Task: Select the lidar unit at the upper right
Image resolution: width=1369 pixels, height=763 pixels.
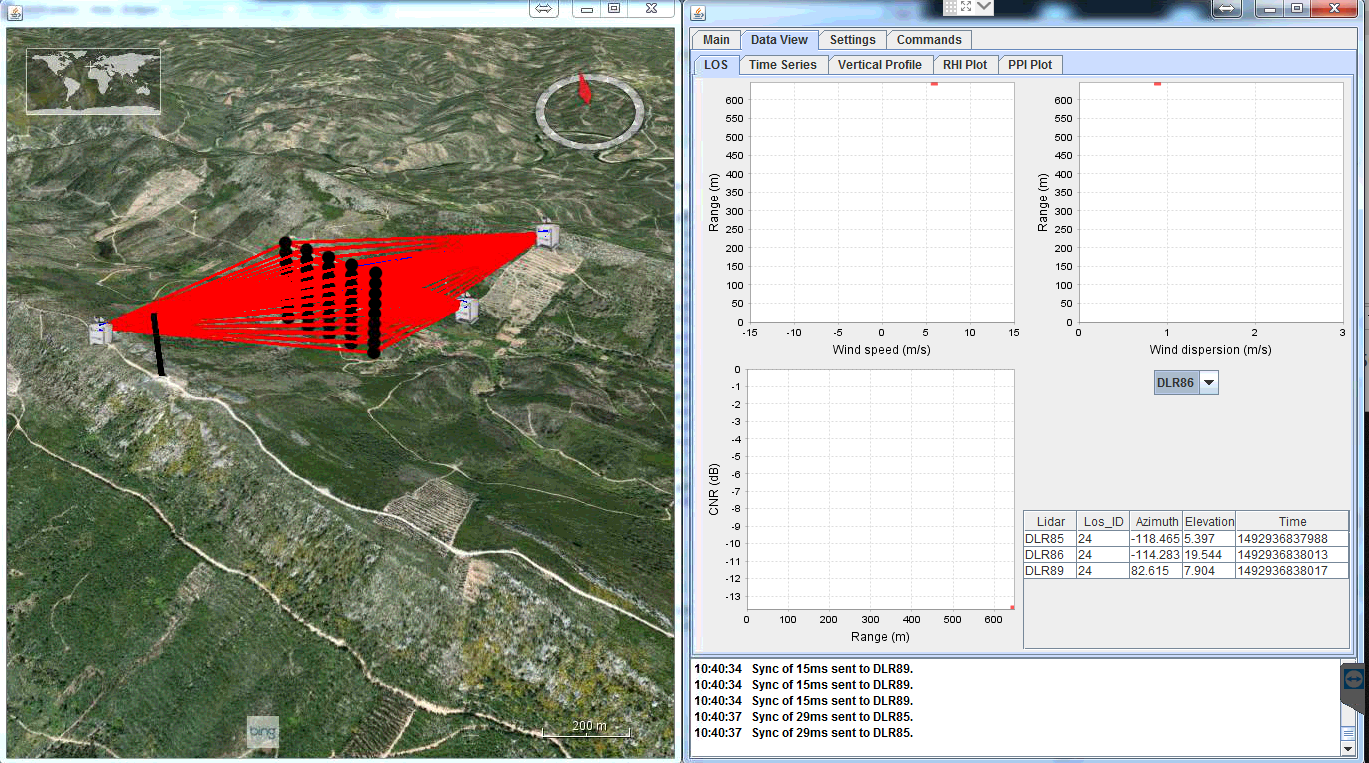Action: click(x=546, y=236)
